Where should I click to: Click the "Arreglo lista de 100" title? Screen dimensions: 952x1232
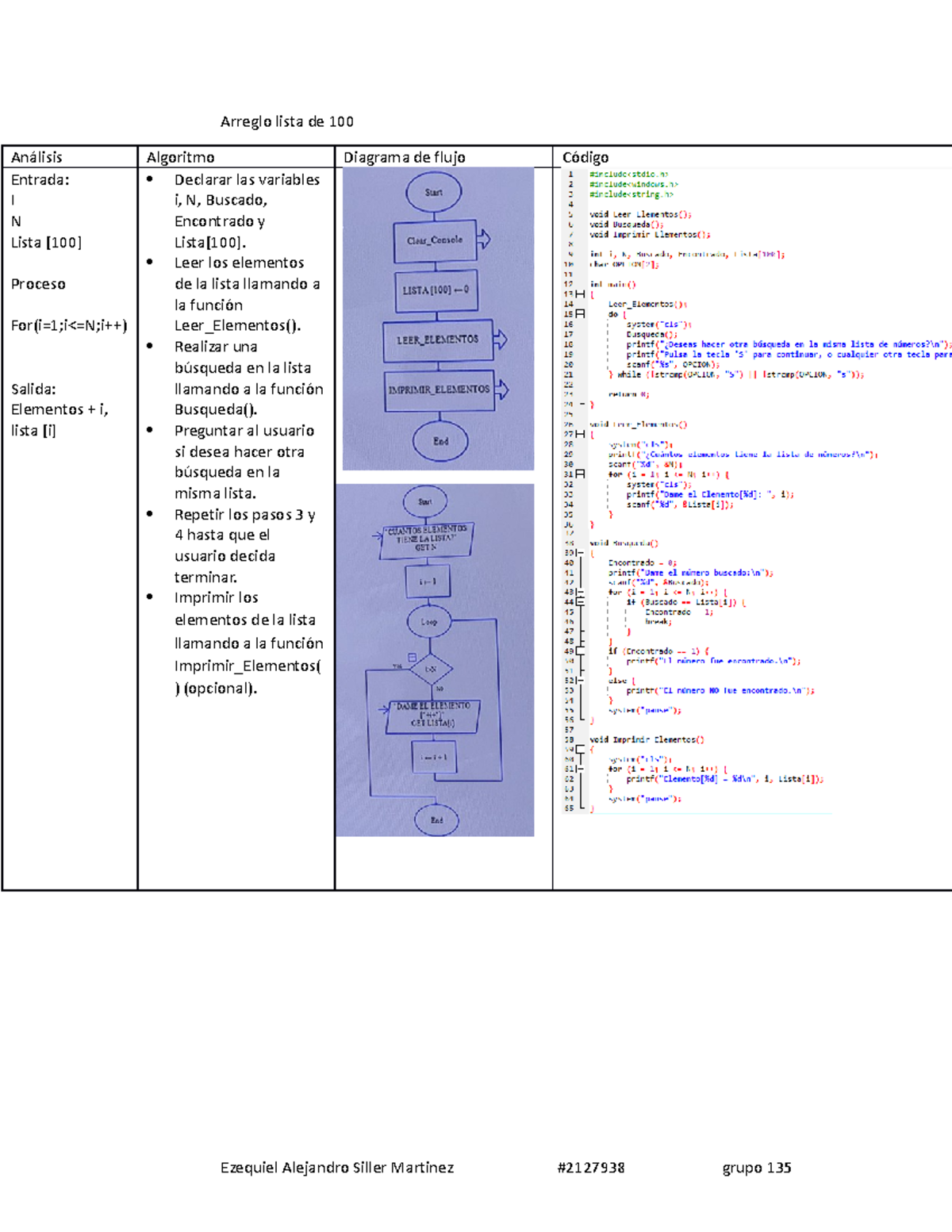(x=286, y=121)
